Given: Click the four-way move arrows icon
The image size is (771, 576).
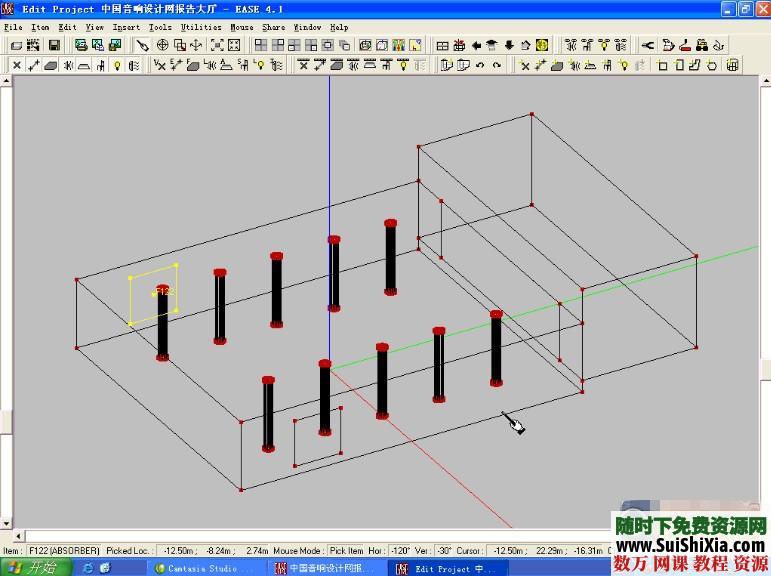Looking at the screenshot, I should tap(196, 45).
